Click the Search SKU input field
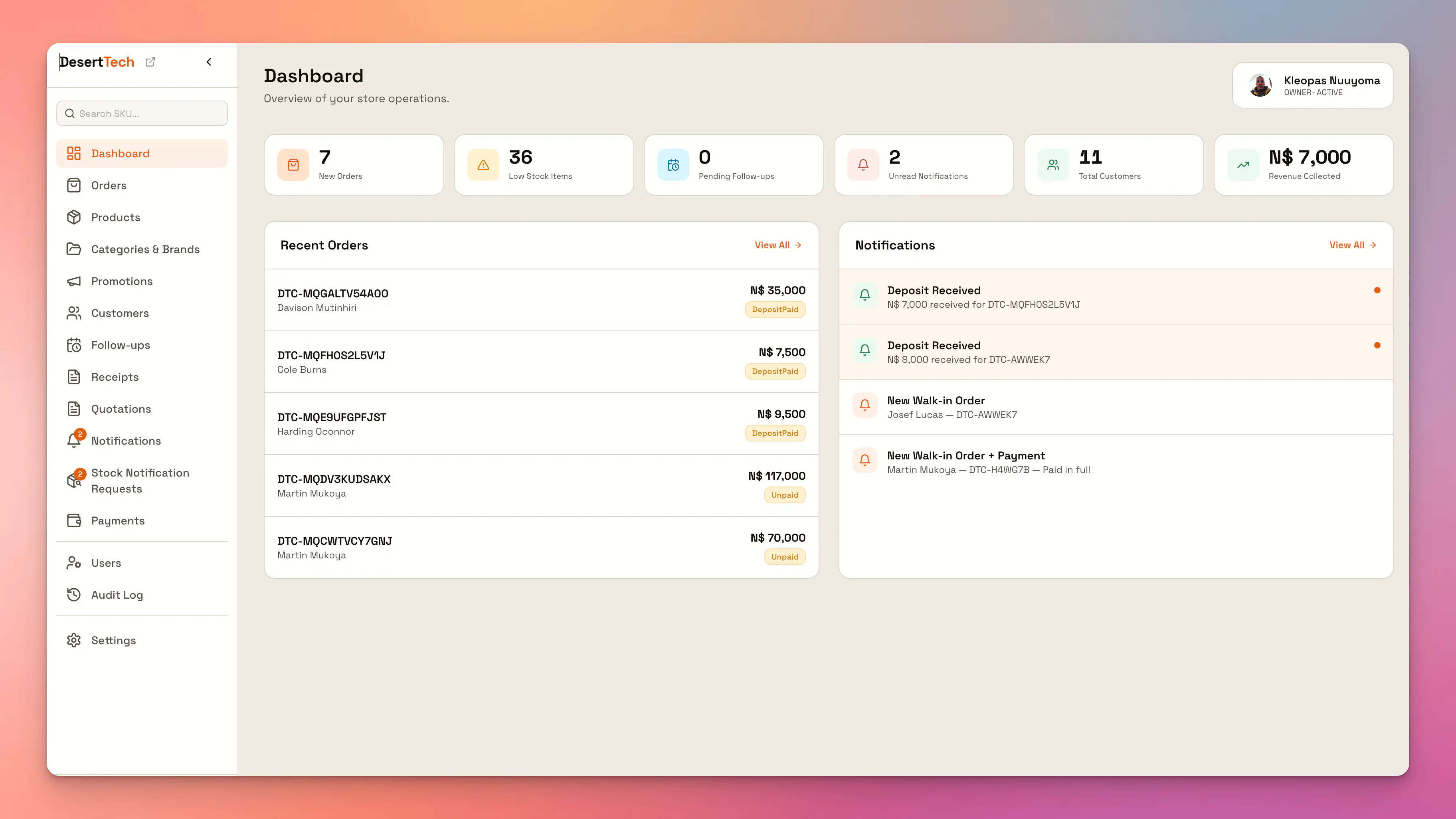 pyautogui.click(x=142, y=113)
